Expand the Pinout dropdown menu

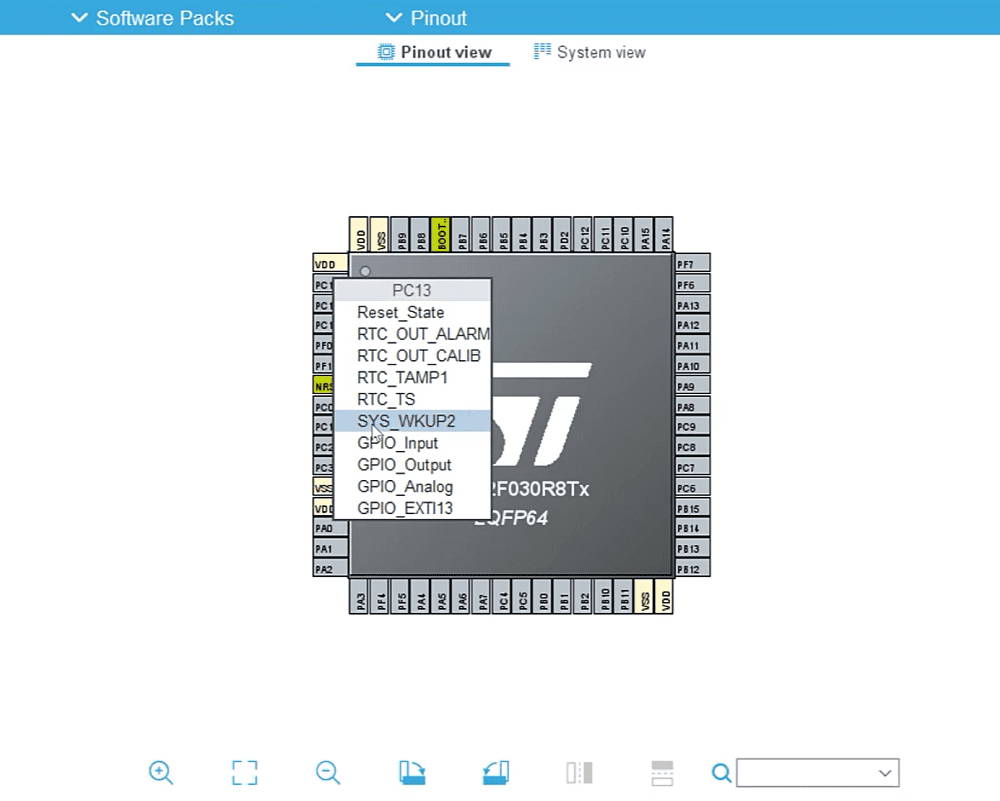tap(426, 18)
